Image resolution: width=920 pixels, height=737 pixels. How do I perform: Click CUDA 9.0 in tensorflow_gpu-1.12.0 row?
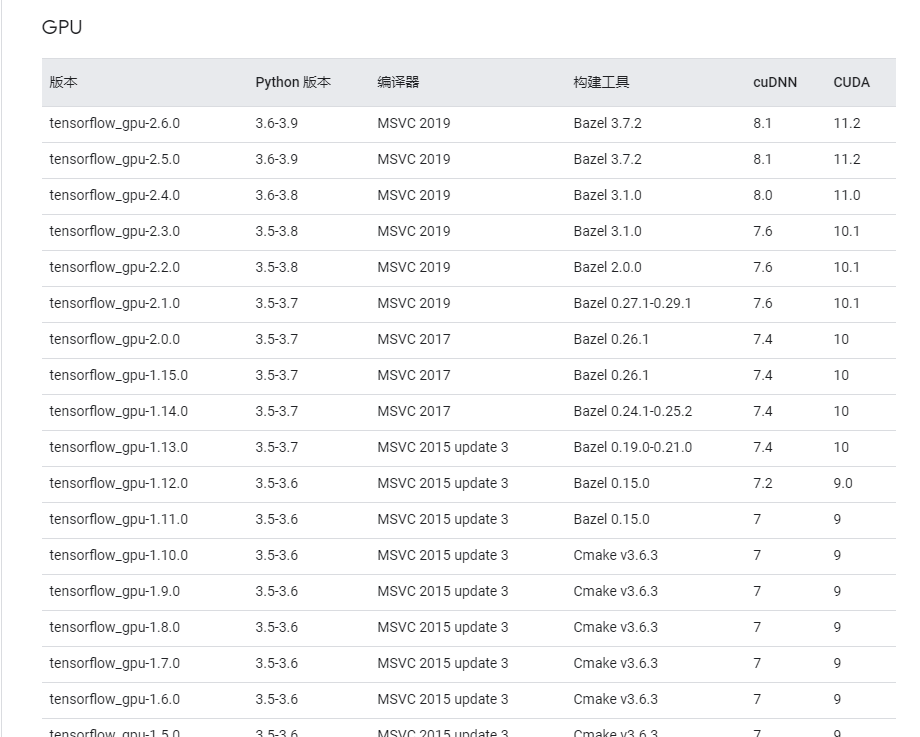click(x=843, y=484)
